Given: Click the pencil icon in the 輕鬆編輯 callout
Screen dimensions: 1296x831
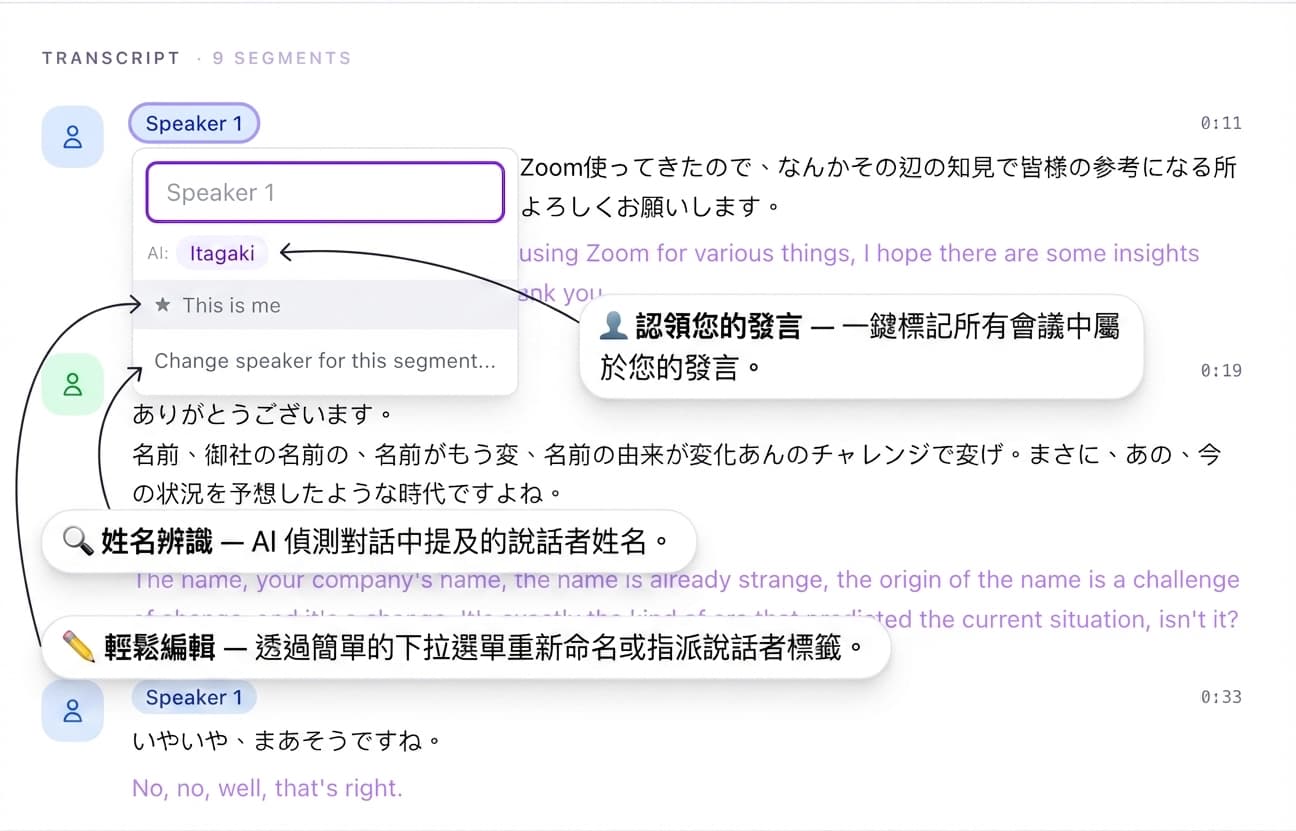Looking at the screenshot, I should (76, 647).
